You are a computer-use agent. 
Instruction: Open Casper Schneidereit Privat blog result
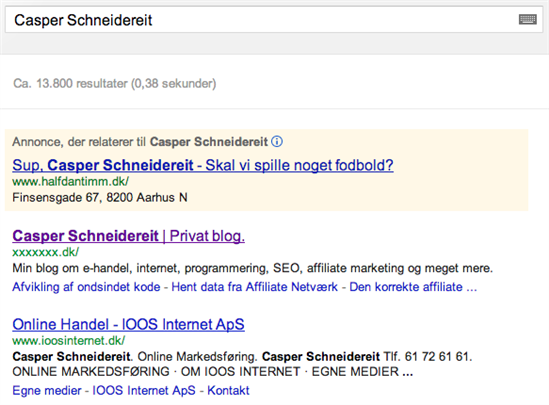click(128, 236)
